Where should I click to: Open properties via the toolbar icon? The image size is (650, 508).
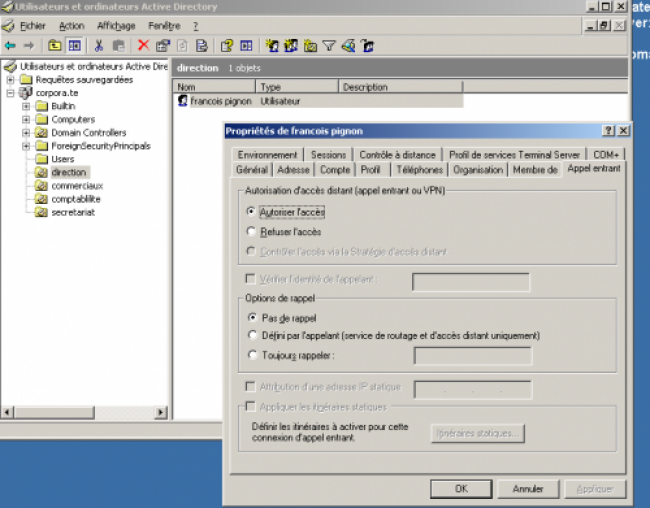[x=162, y=45]
